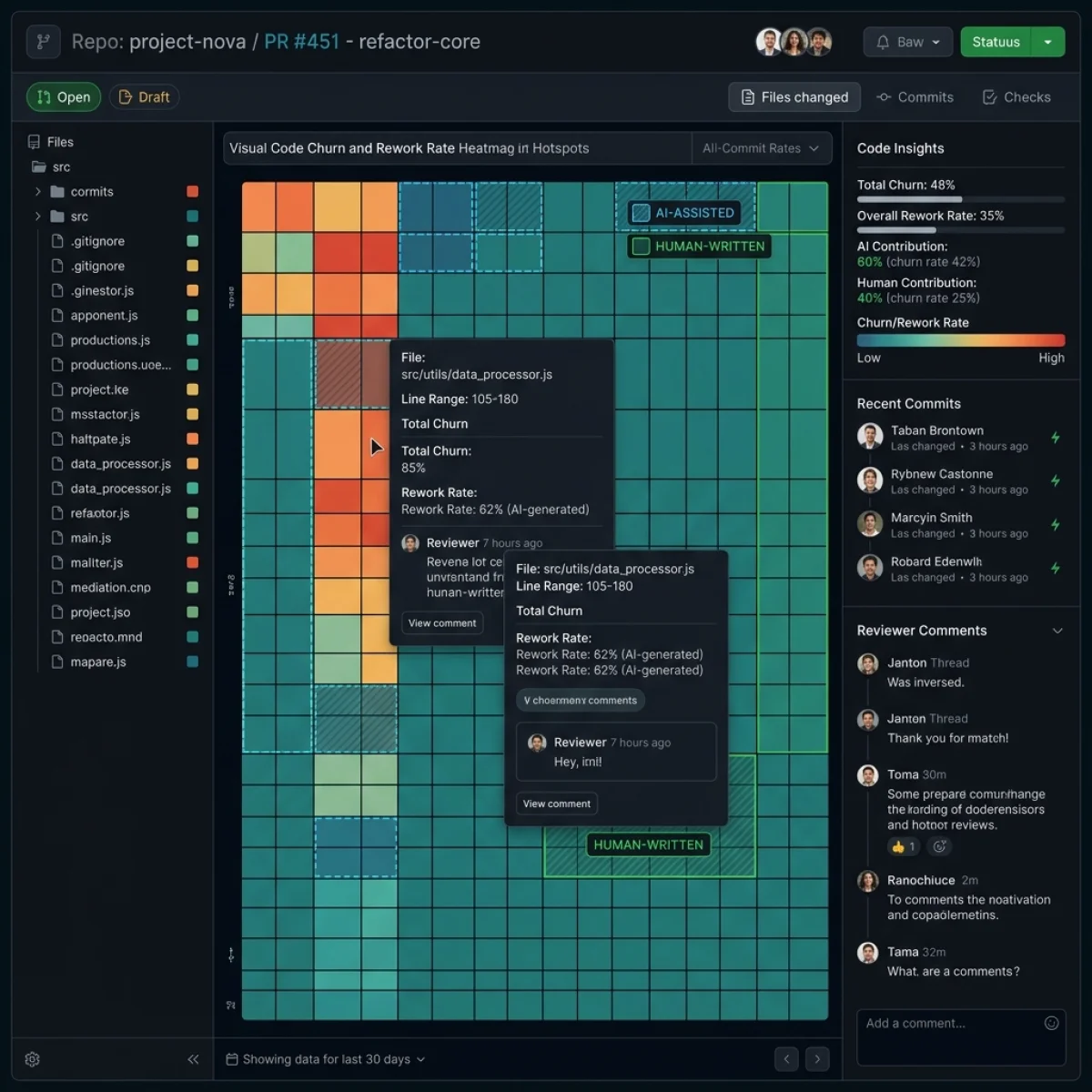
Task: Click lightning icon for Marcyin Smith commit
Action: pos(1056,525)
